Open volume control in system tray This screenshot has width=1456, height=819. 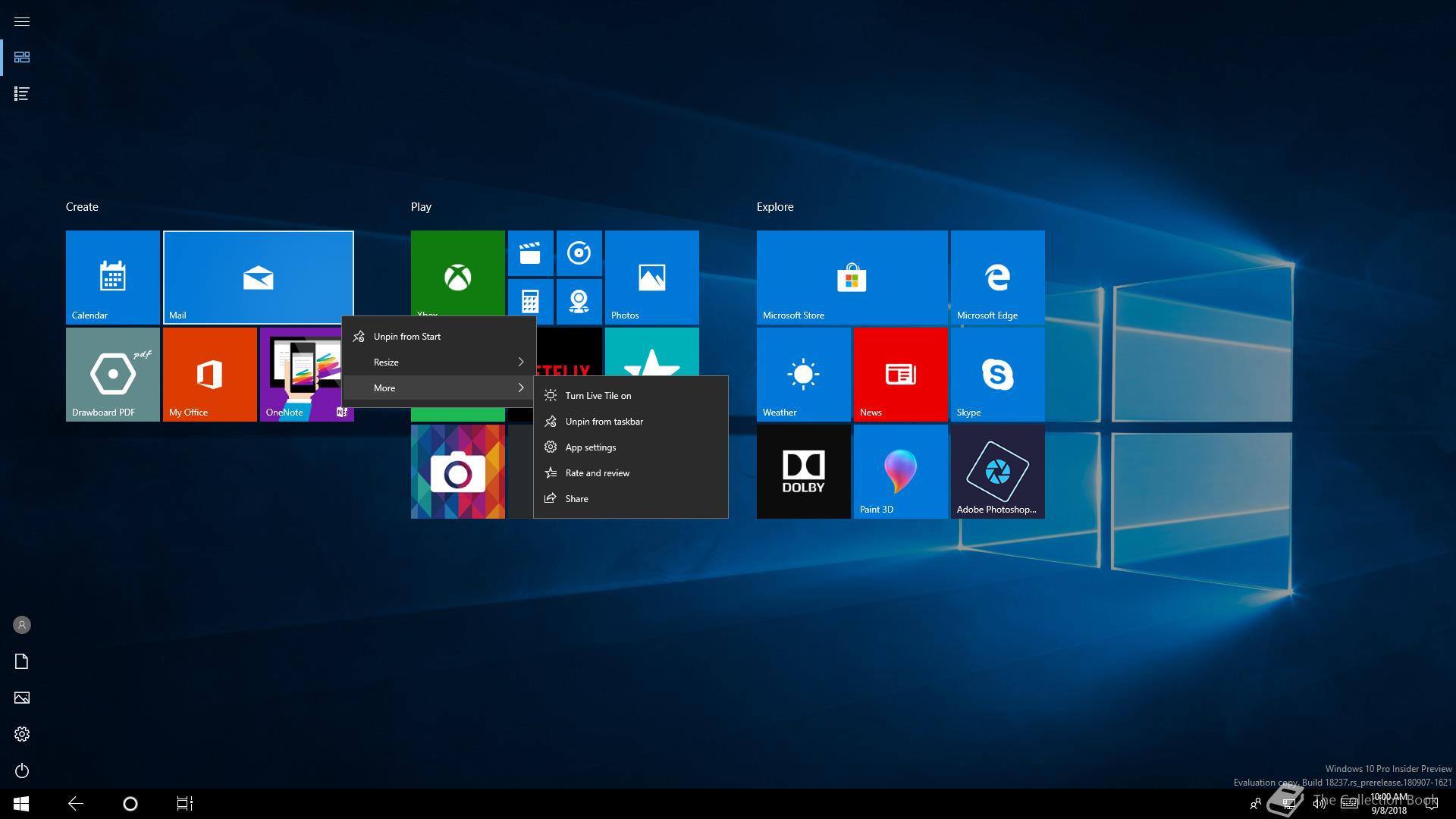click(x=1319, y=804)
